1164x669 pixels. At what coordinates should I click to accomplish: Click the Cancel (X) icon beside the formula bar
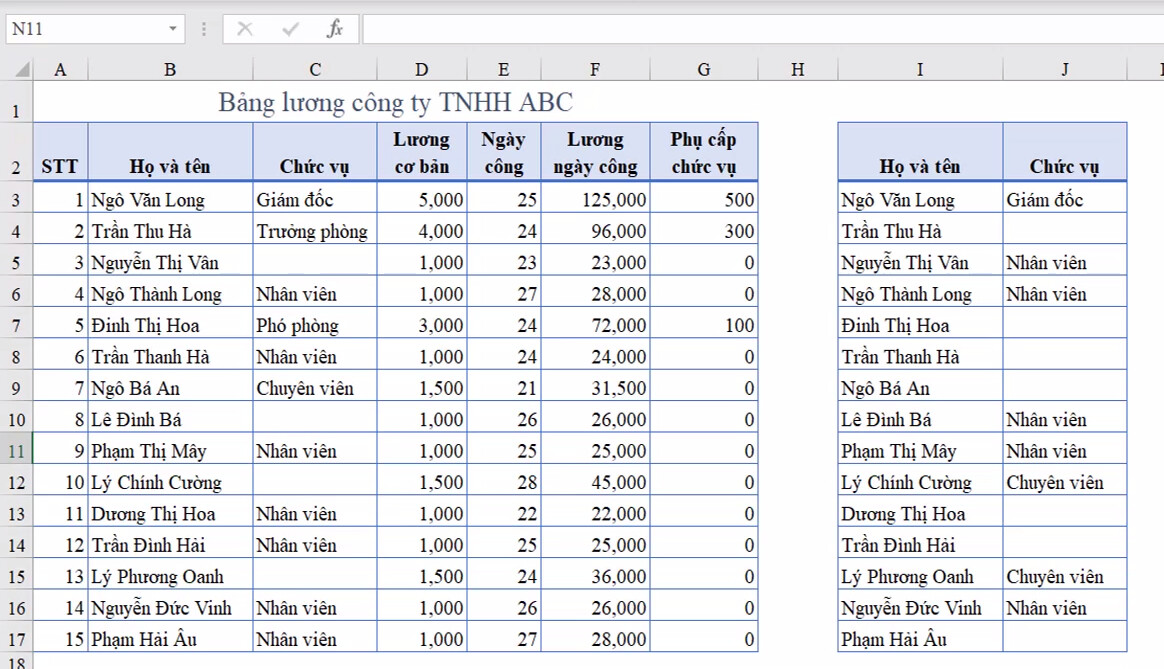pyautogui.click(x=246, y=28)
